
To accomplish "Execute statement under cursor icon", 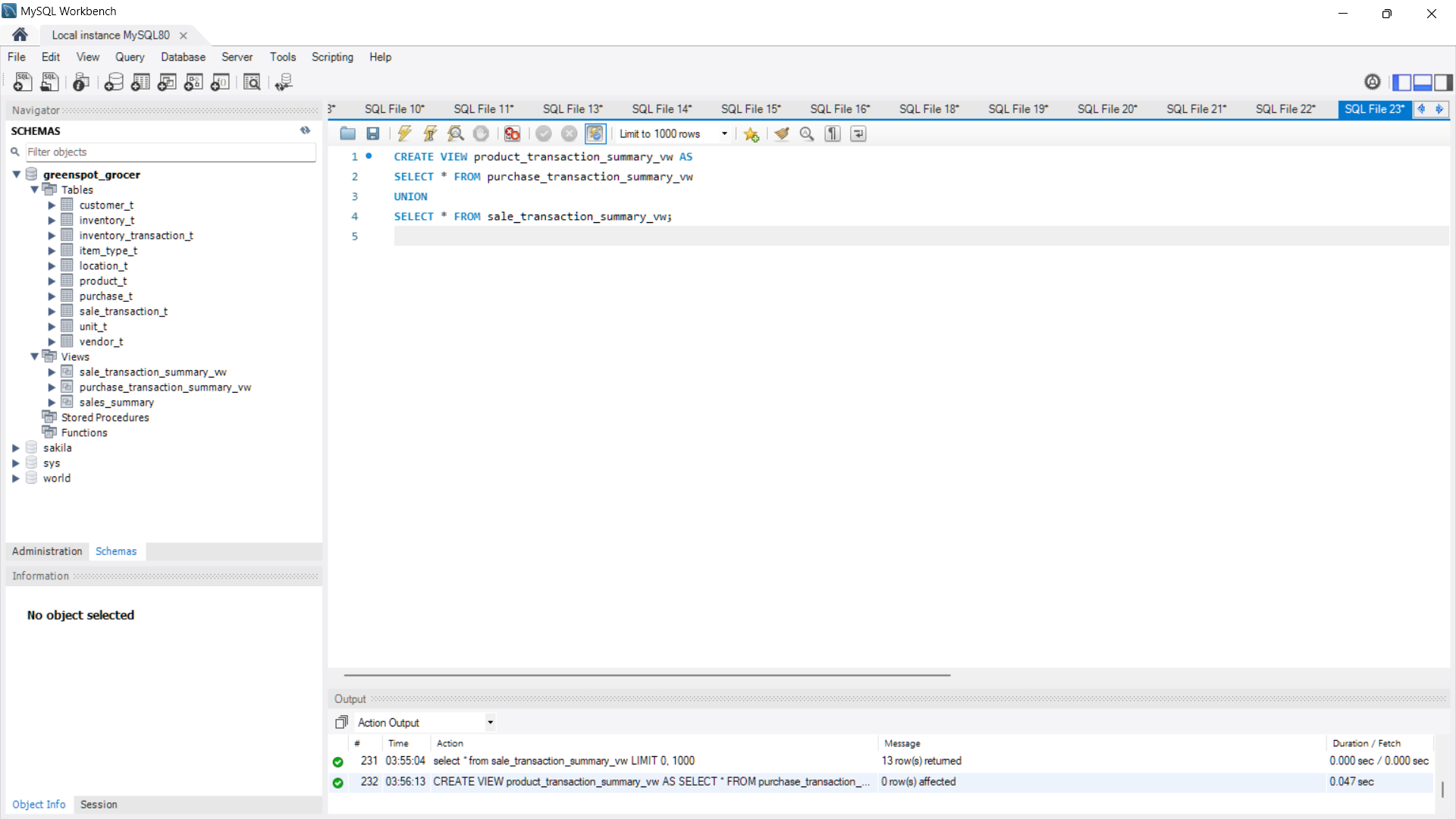I will click(430, 133).
